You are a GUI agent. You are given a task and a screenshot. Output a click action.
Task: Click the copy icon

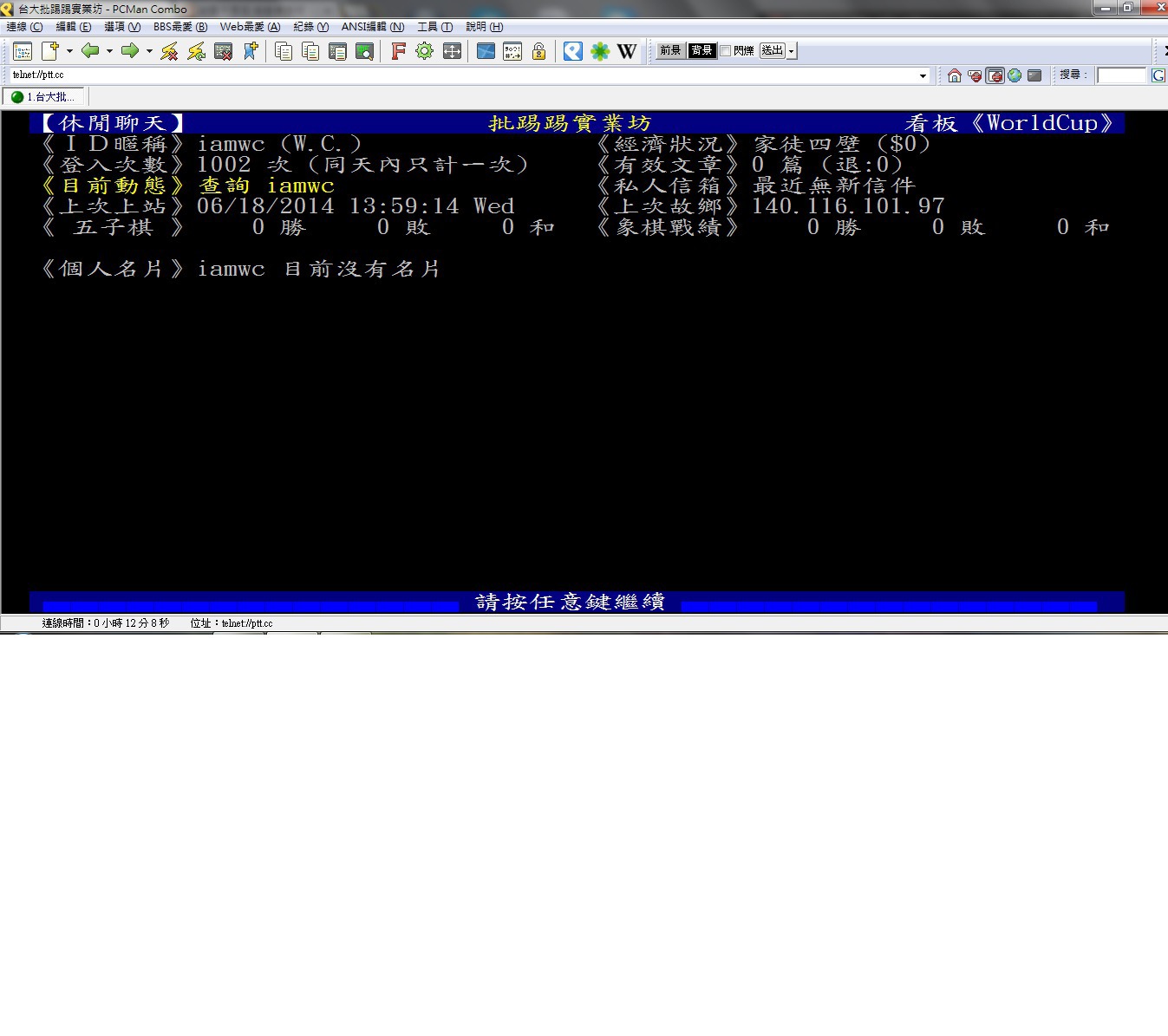(283, 51)
